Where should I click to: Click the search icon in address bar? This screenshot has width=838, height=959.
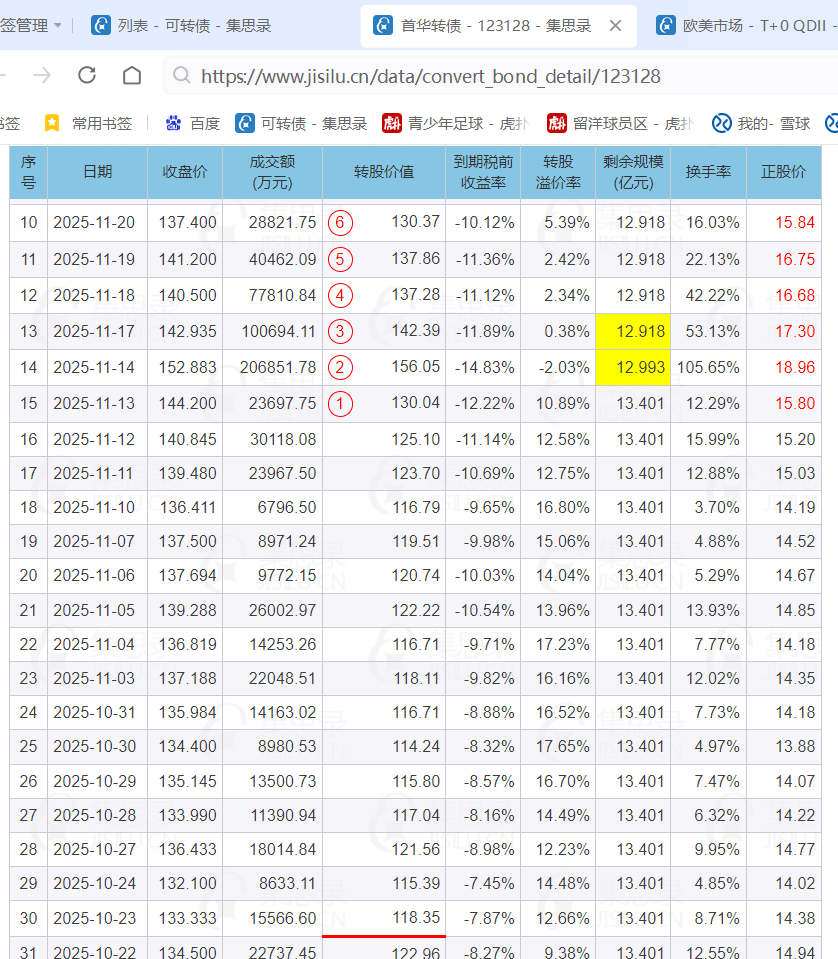point(181,76)
